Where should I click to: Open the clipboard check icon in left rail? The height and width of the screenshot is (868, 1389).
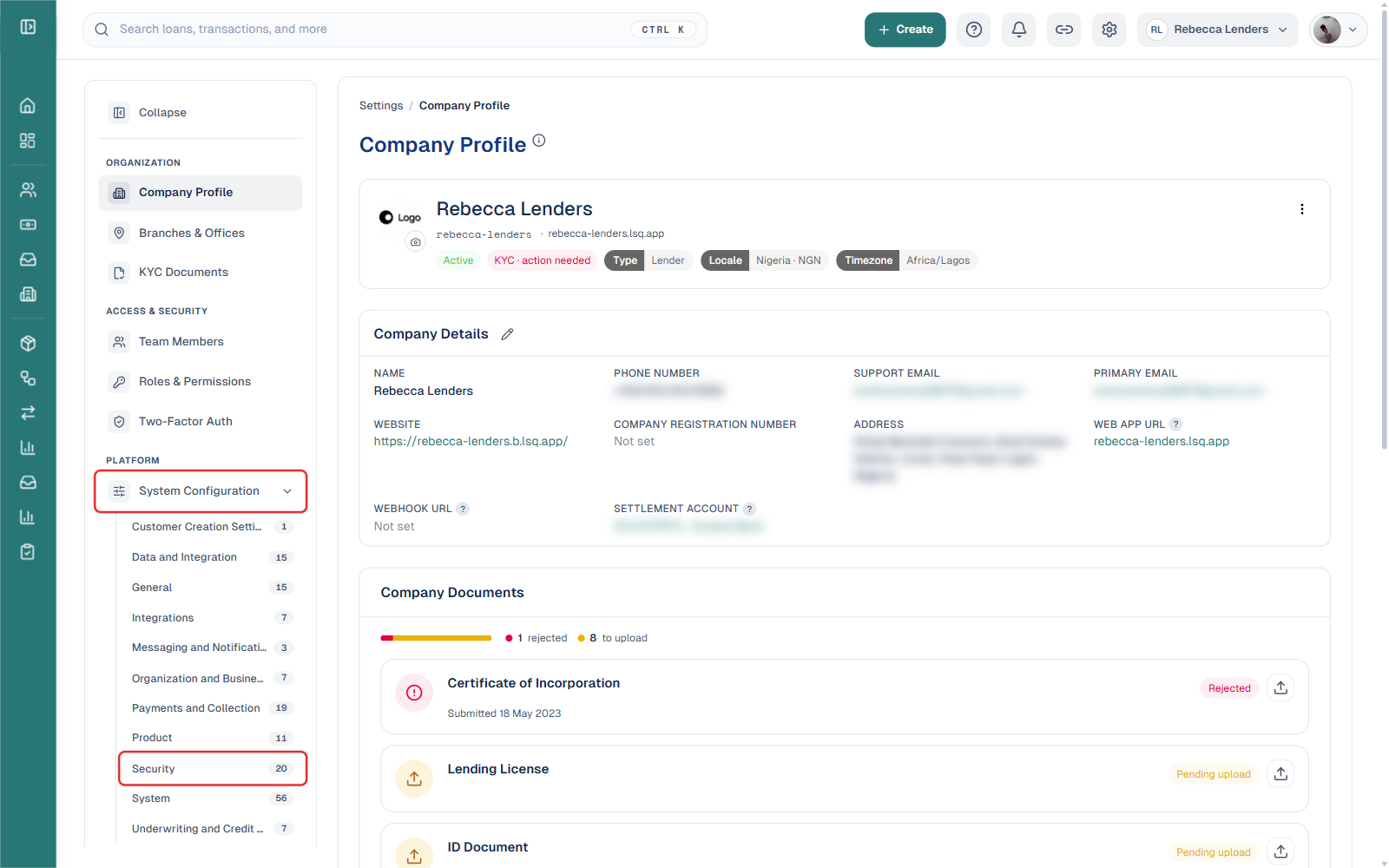[28, 552]
